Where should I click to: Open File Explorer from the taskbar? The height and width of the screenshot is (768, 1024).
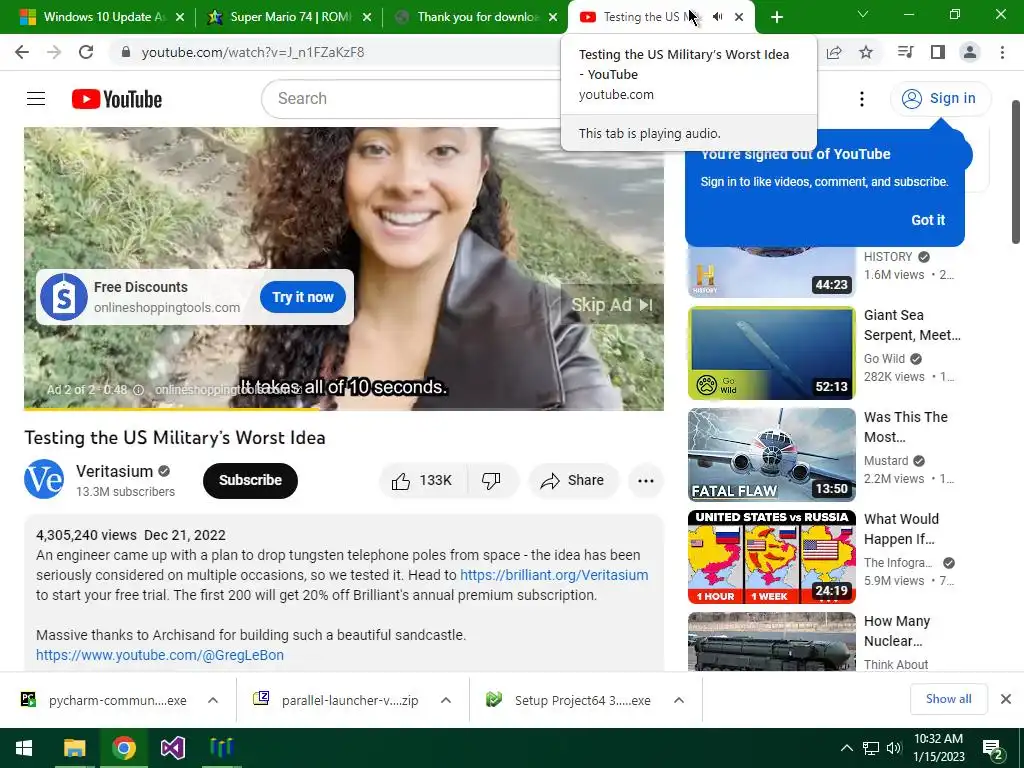74,748
